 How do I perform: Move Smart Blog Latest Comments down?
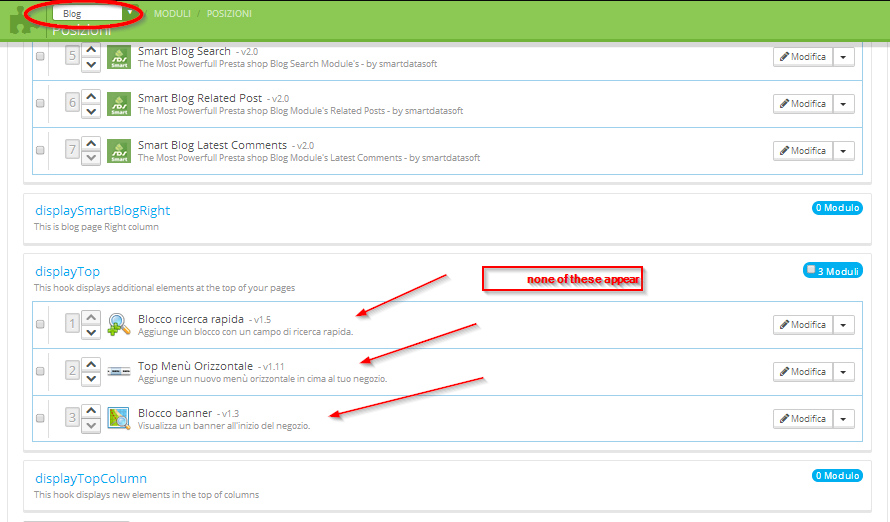pos(91,158)
